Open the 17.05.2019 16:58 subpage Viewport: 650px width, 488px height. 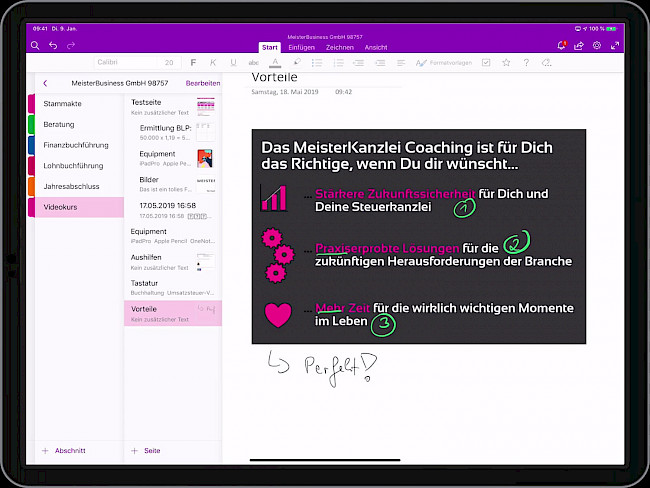[173, 210]
